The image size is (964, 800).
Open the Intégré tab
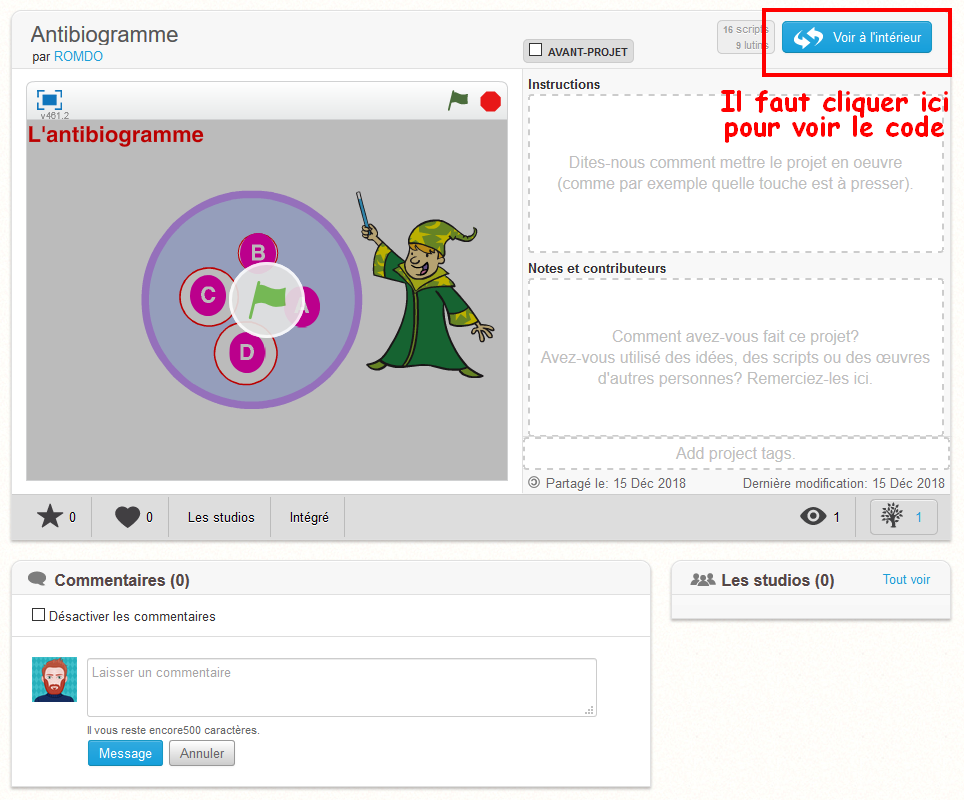[x=309, y=518]
